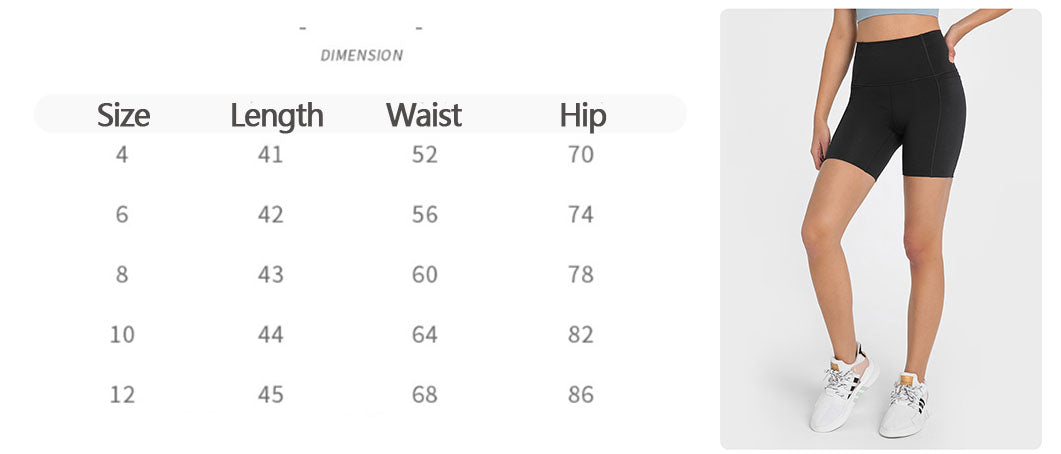Choose size 8 in the Size column

pos(122,275)
